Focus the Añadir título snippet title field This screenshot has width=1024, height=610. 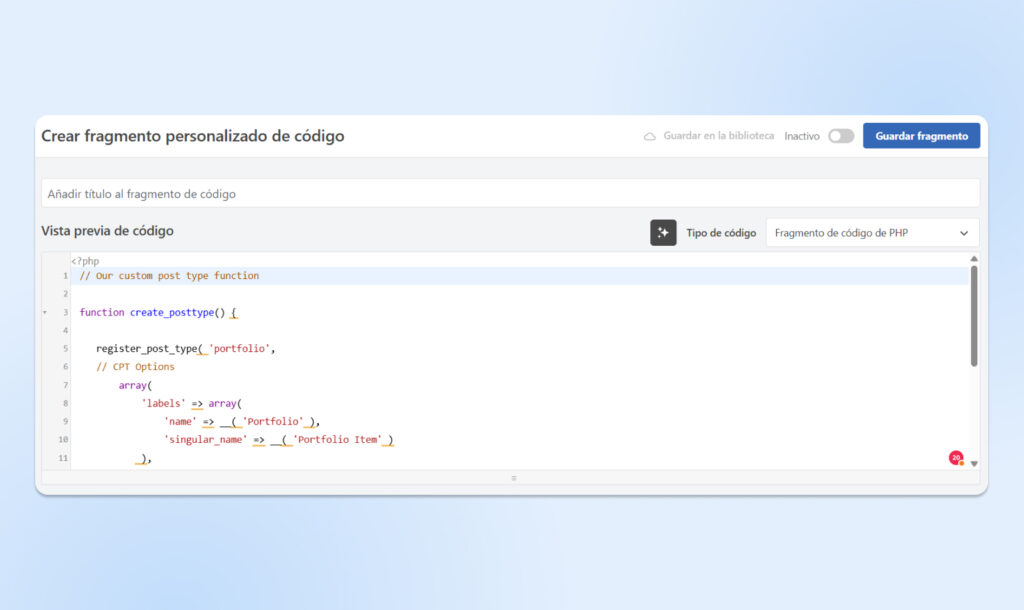pyautogui.click(x=510, y=193)
